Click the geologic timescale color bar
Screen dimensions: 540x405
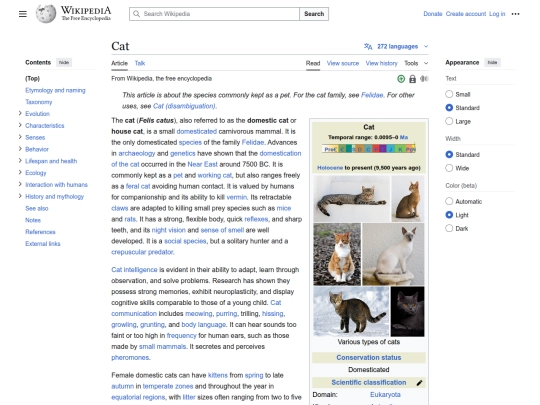[x=369, y=149]
